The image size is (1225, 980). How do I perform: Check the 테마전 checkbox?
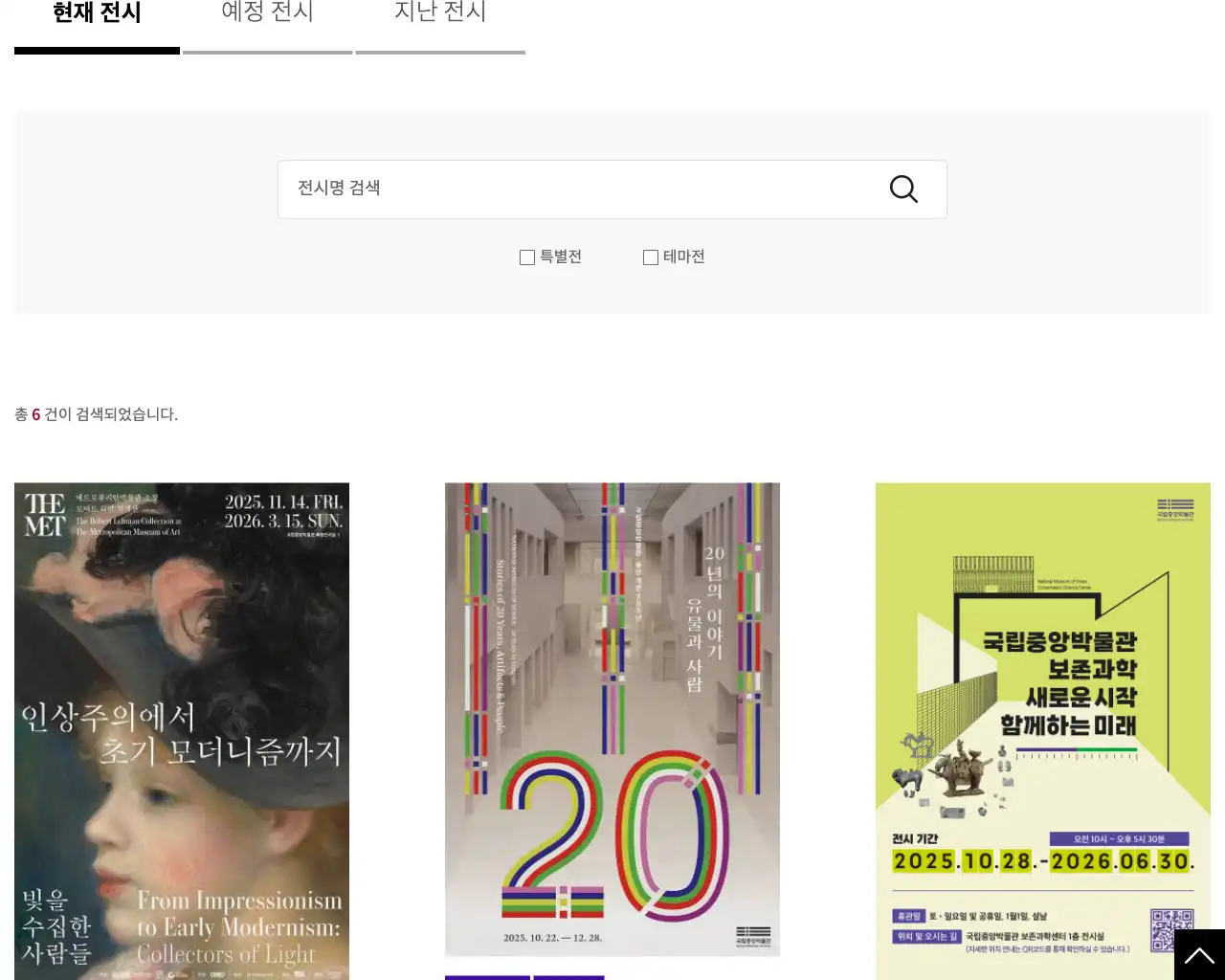coord(650,256)
